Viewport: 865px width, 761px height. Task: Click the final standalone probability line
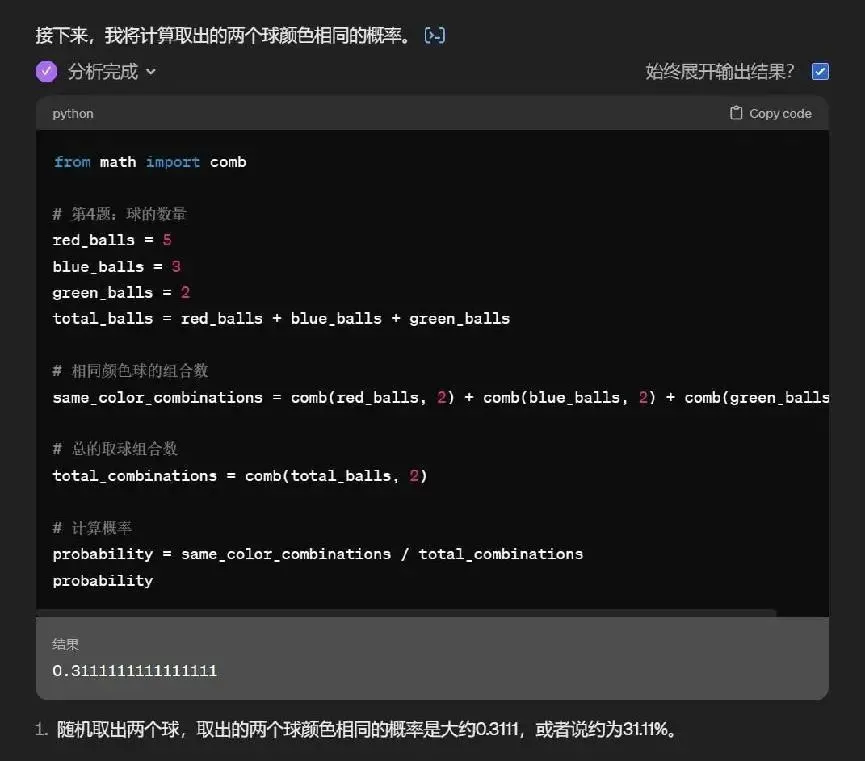point(103,581)
